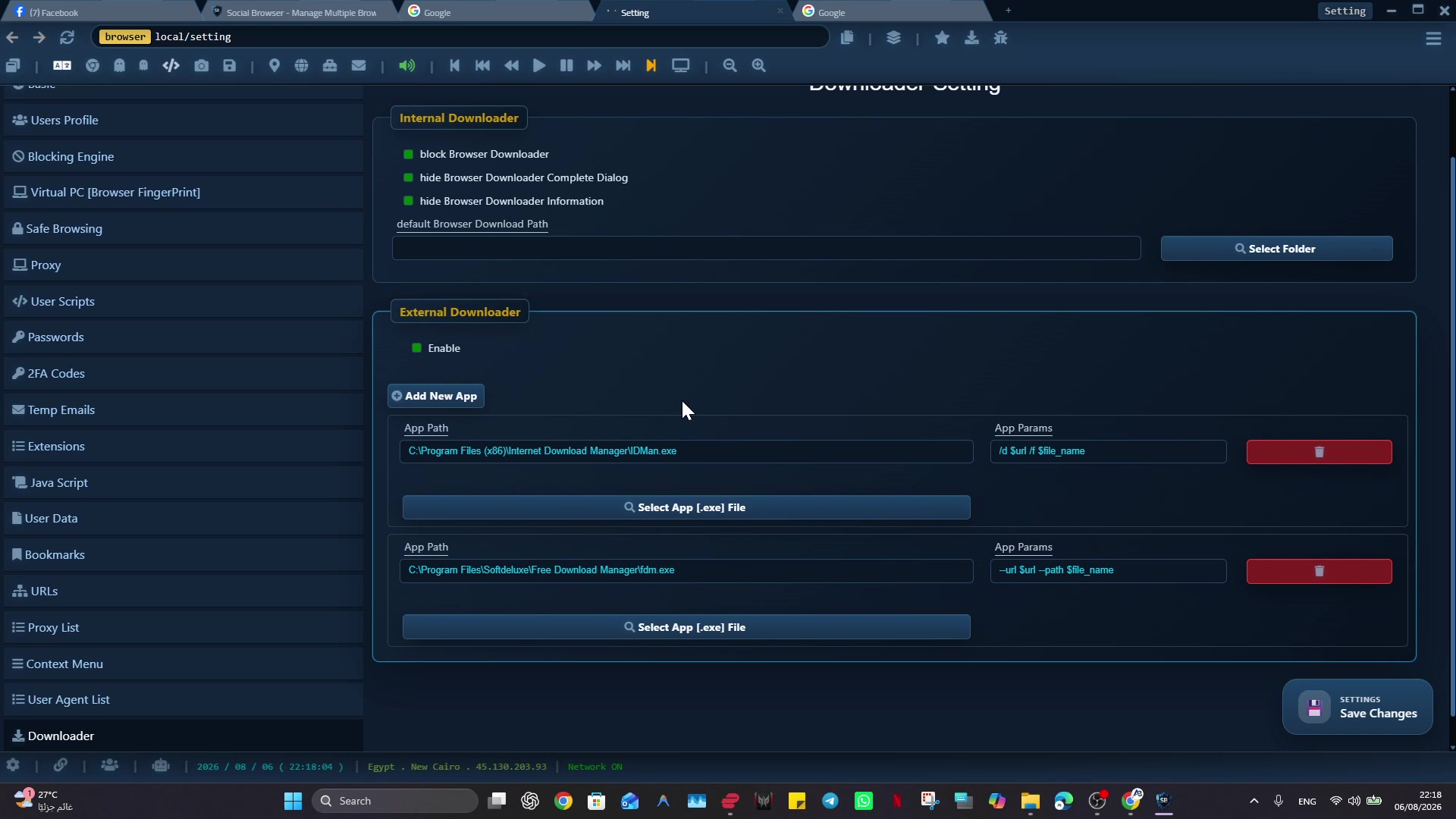Click the floppy disk save icon in the toolbar

point(230,66)
